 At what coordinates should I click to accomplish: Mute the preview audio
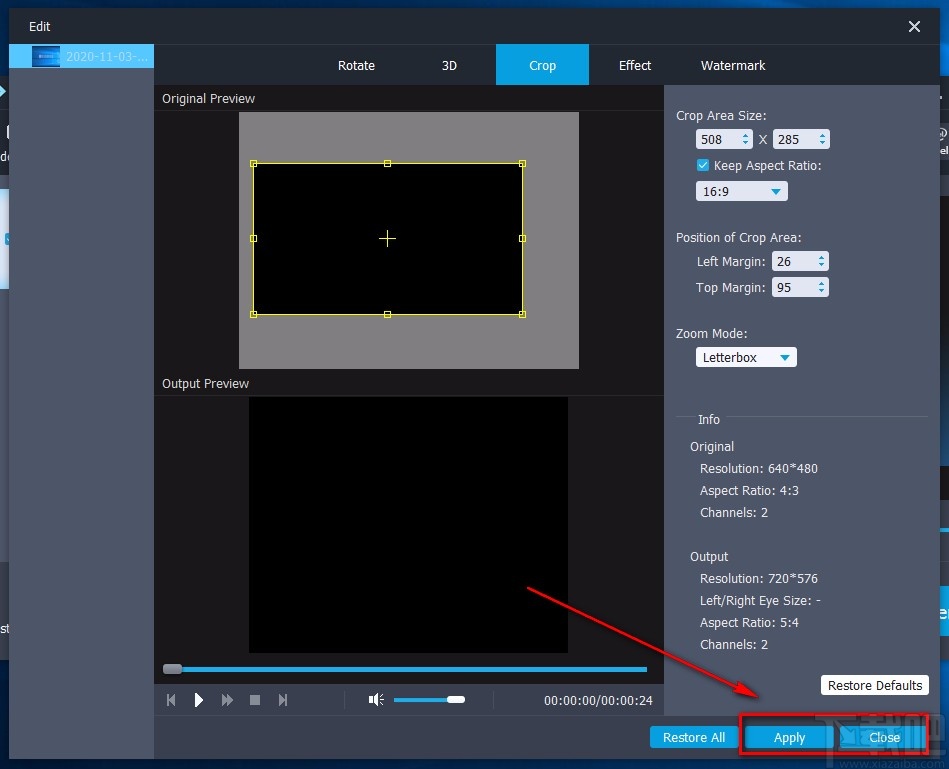377,699
